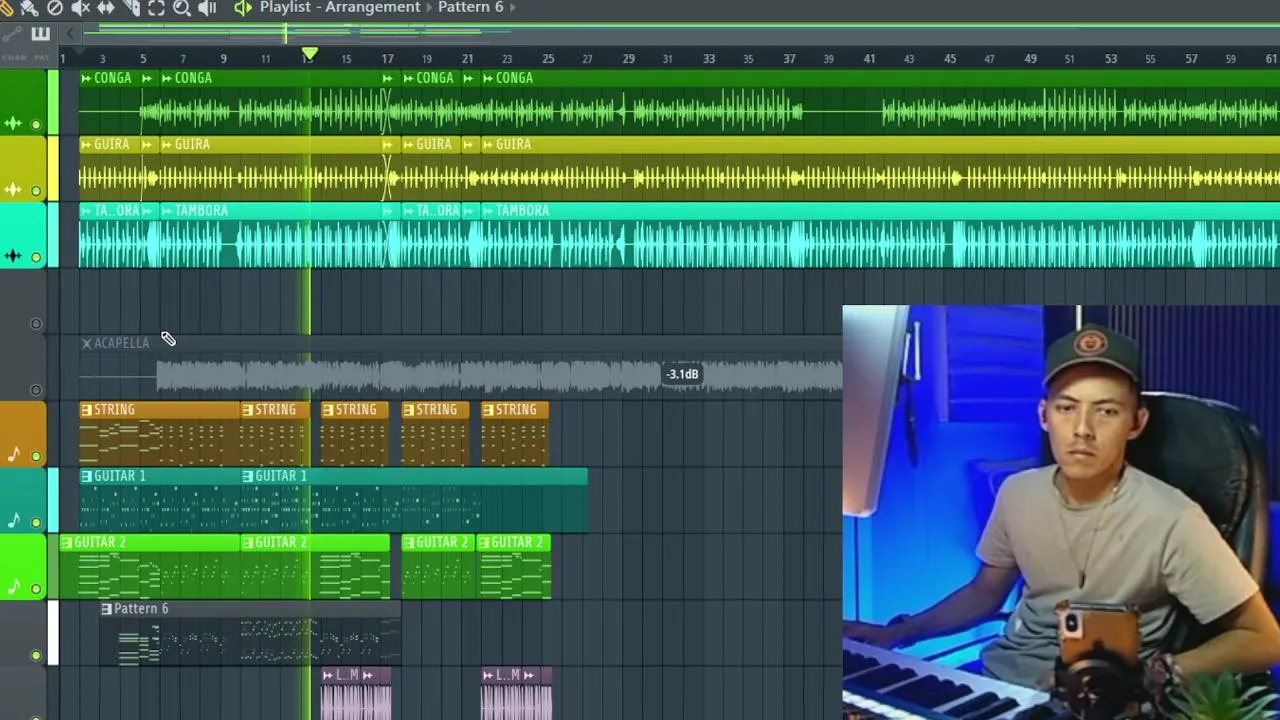The image size is (1280, 720).
Task: Open menu of GUITAR 2 clip starting at bar 18
Action: click(x=408, y=542)
